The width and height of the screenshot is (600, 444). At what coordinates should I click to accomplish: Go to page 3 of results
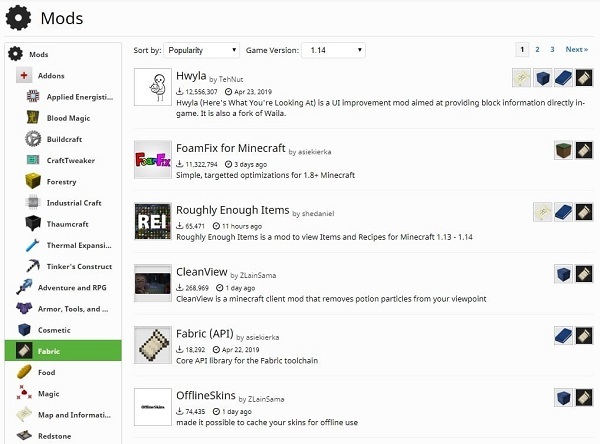552,49
